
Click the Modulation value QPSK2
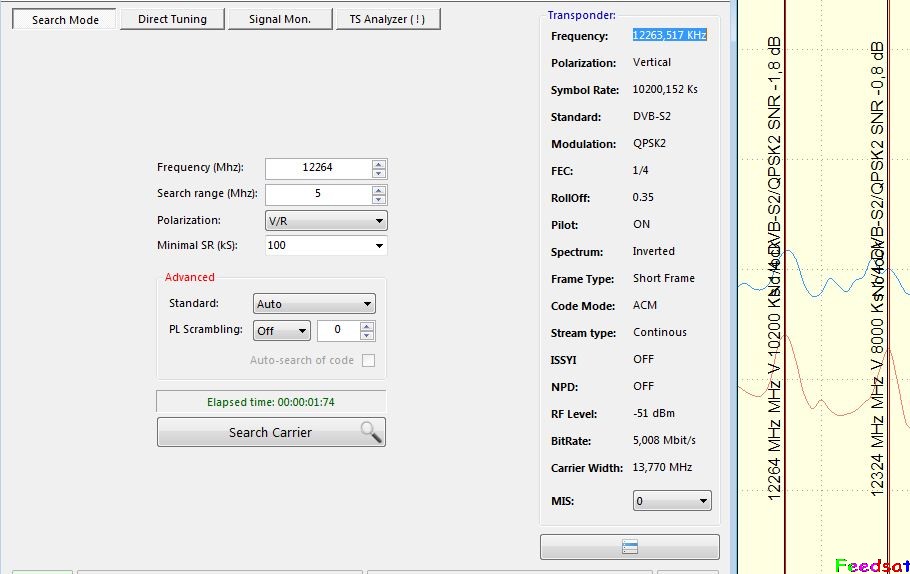[649, 143]
